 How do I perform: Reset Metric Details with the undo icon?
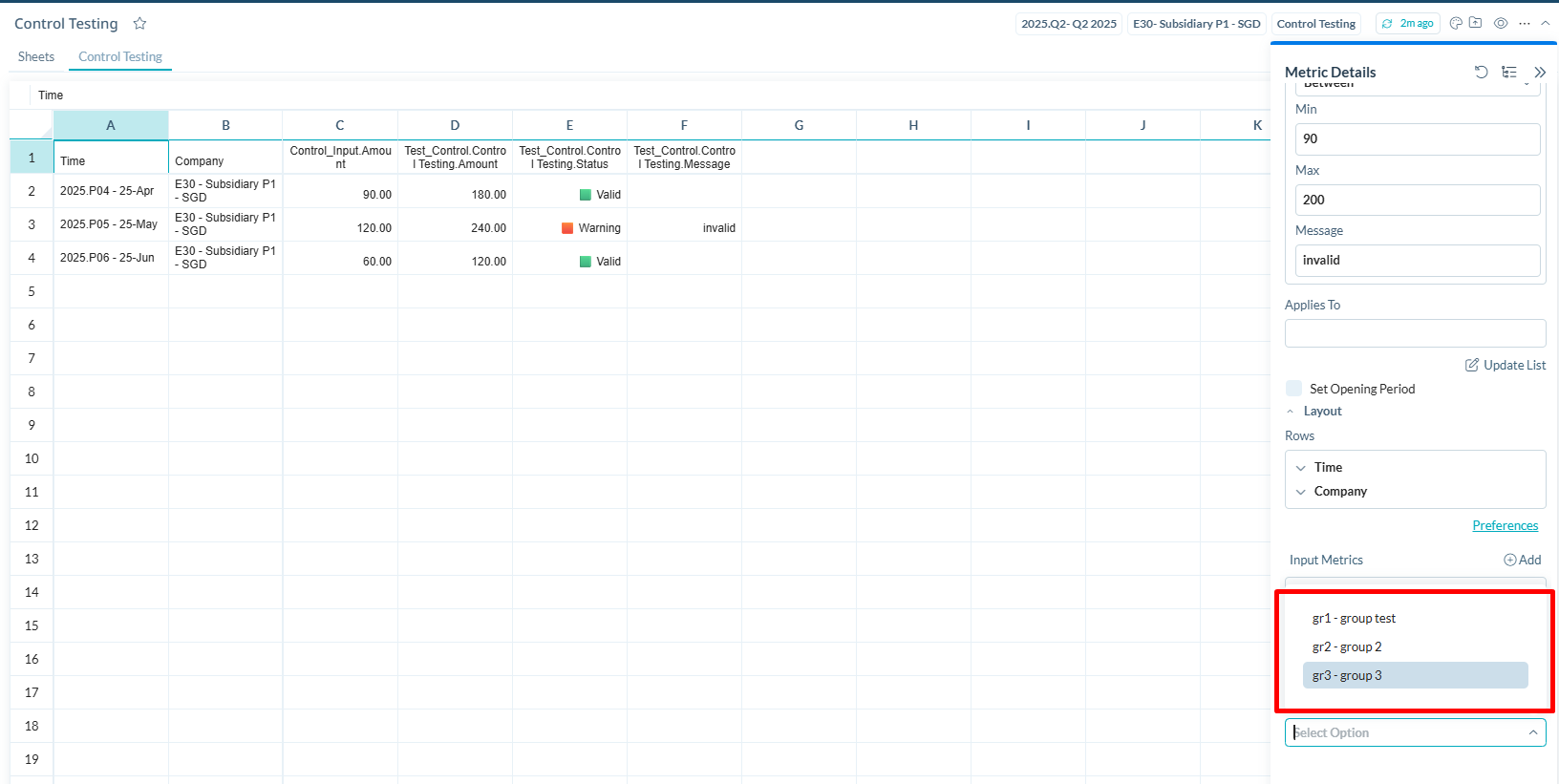coord(1481,73)
